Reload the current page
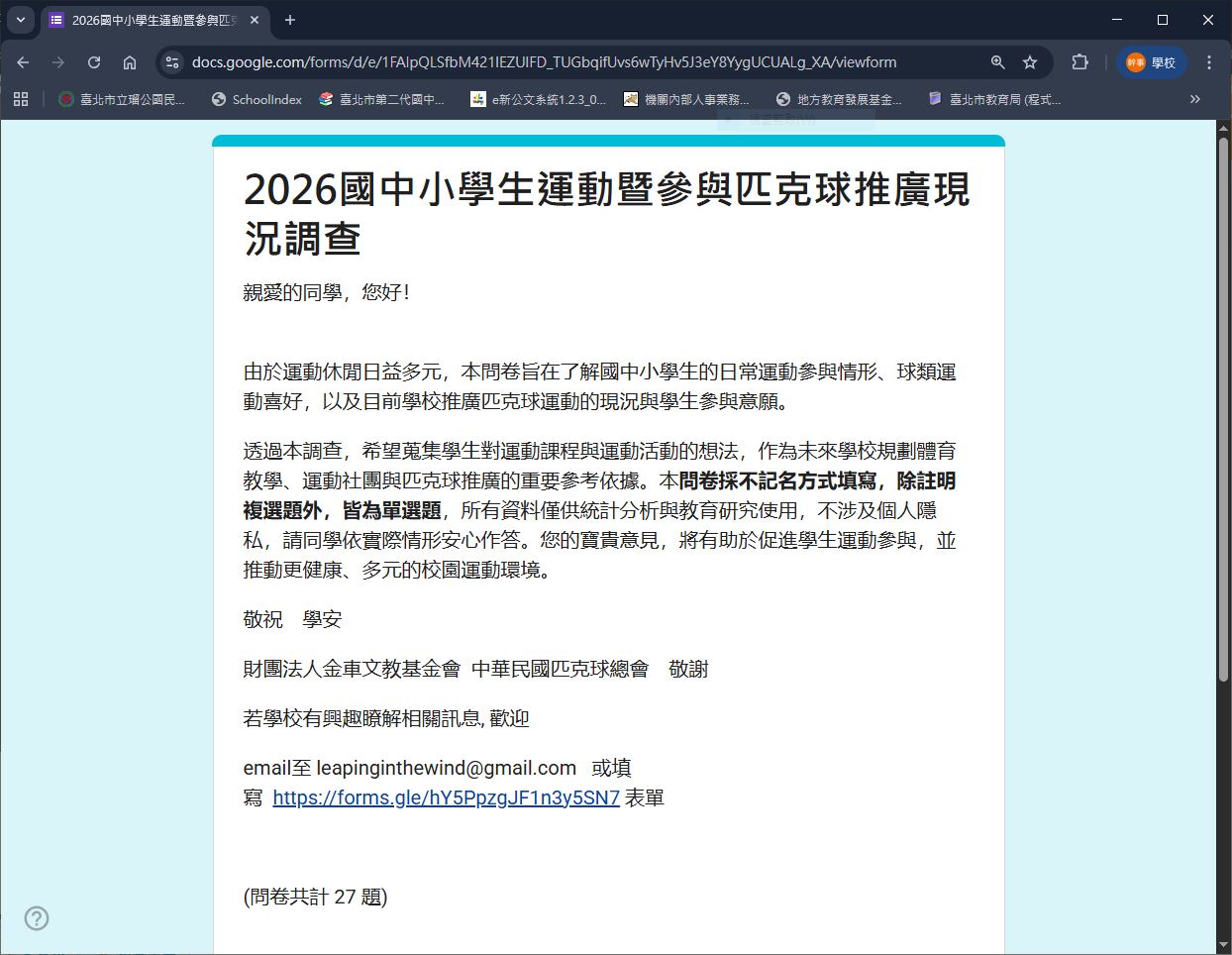This screenshot has height=955, width=1232. click(x=94, y=62)
